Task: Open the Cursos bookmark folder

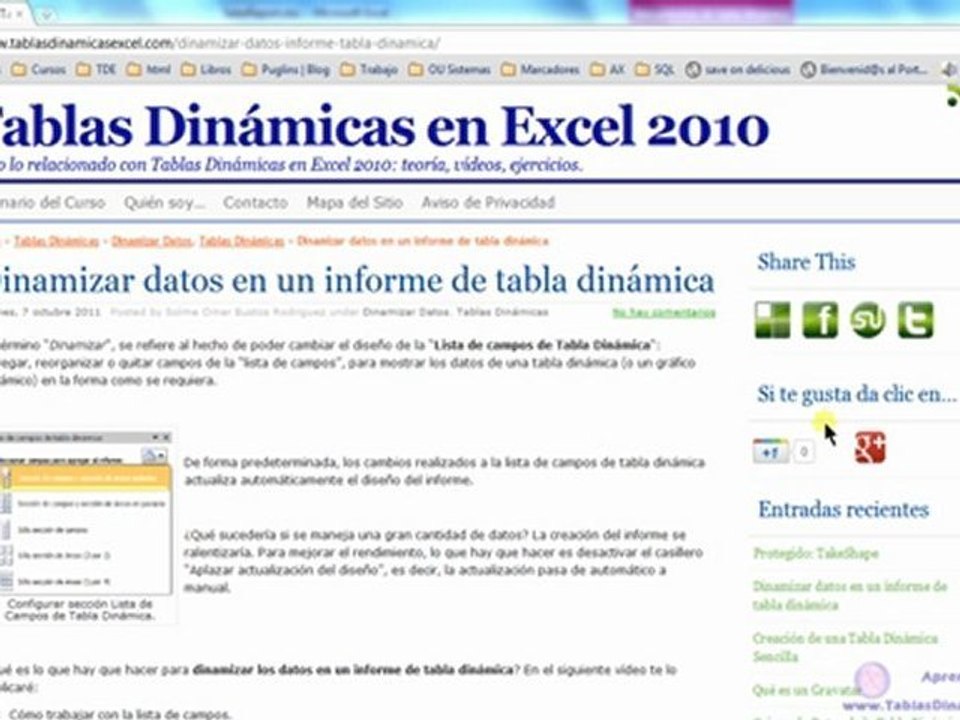Action: [x=39, y=70]
